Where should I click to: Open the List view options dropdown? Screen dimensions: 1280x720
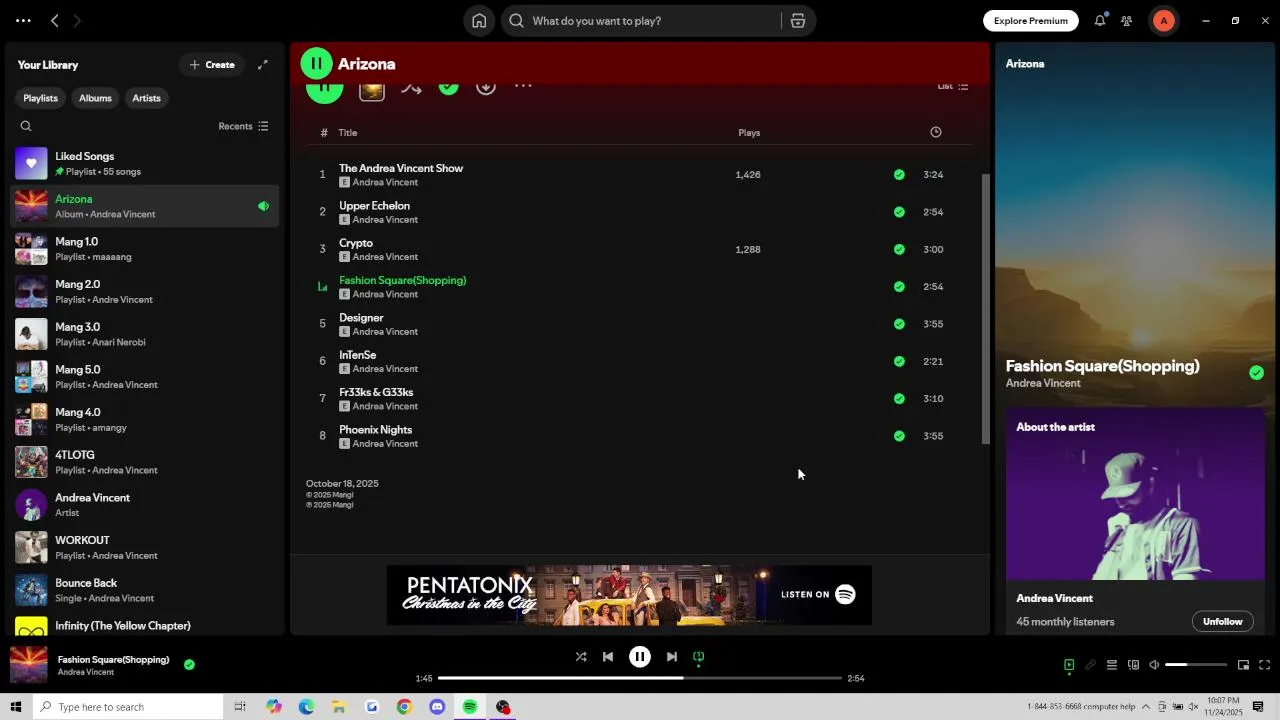tap(952, 86)
